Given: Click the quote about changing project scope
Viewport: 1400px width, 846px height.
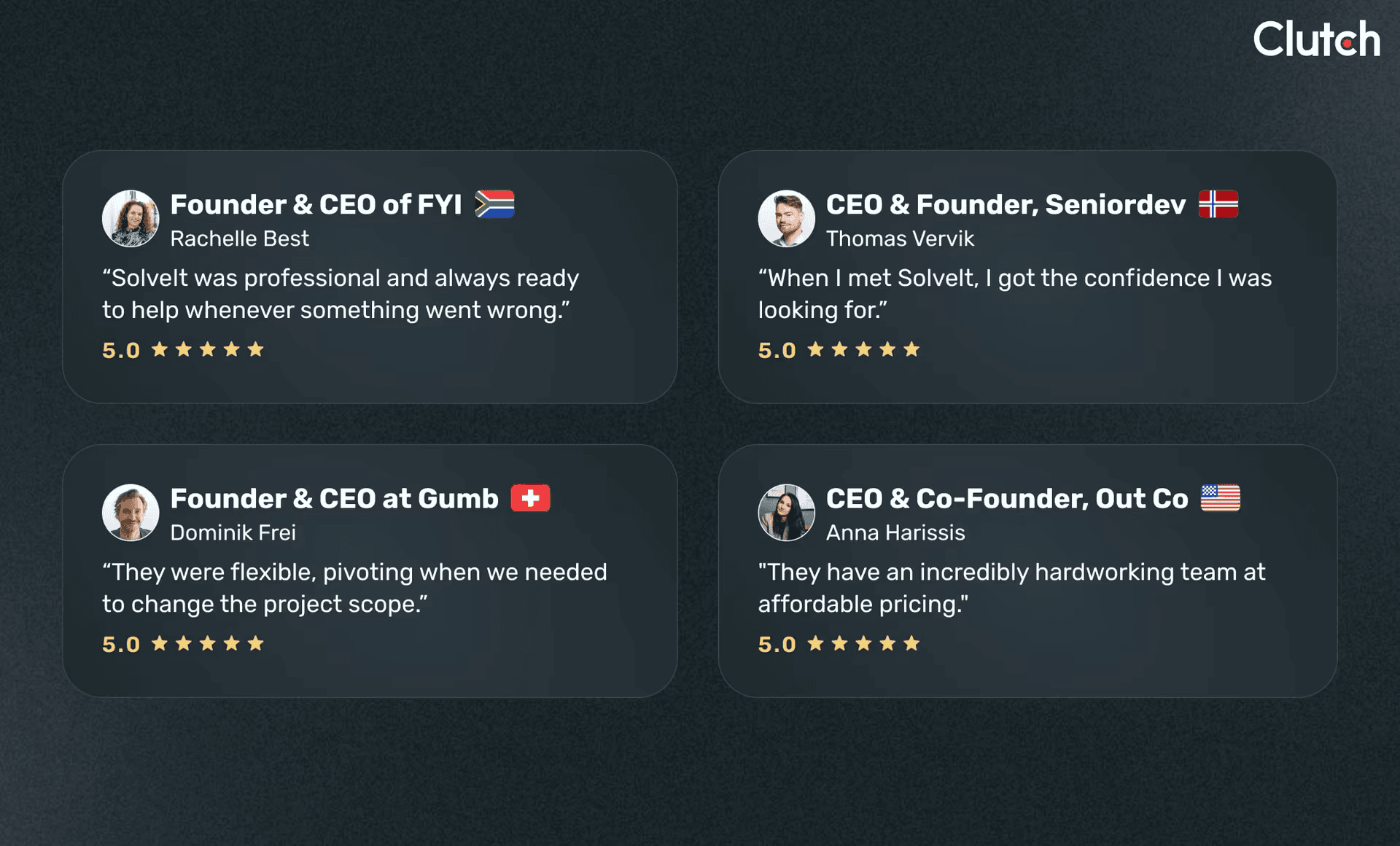Looking at the screenshot, I should (354, 588).
